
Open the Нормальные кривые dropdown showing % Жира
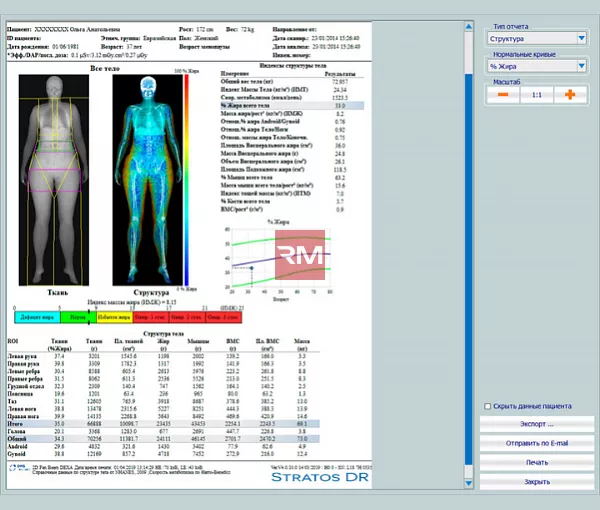click(537, 66)
